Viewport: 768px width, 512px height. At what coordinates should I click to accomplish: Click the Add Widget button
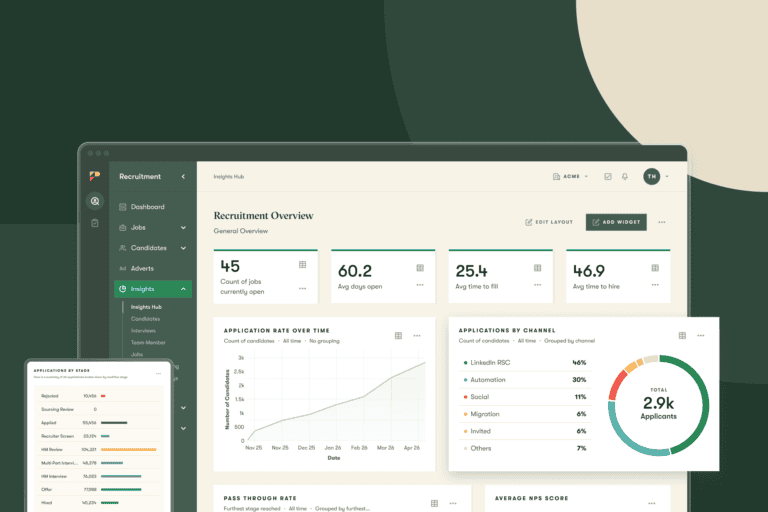tap(616, 222)
